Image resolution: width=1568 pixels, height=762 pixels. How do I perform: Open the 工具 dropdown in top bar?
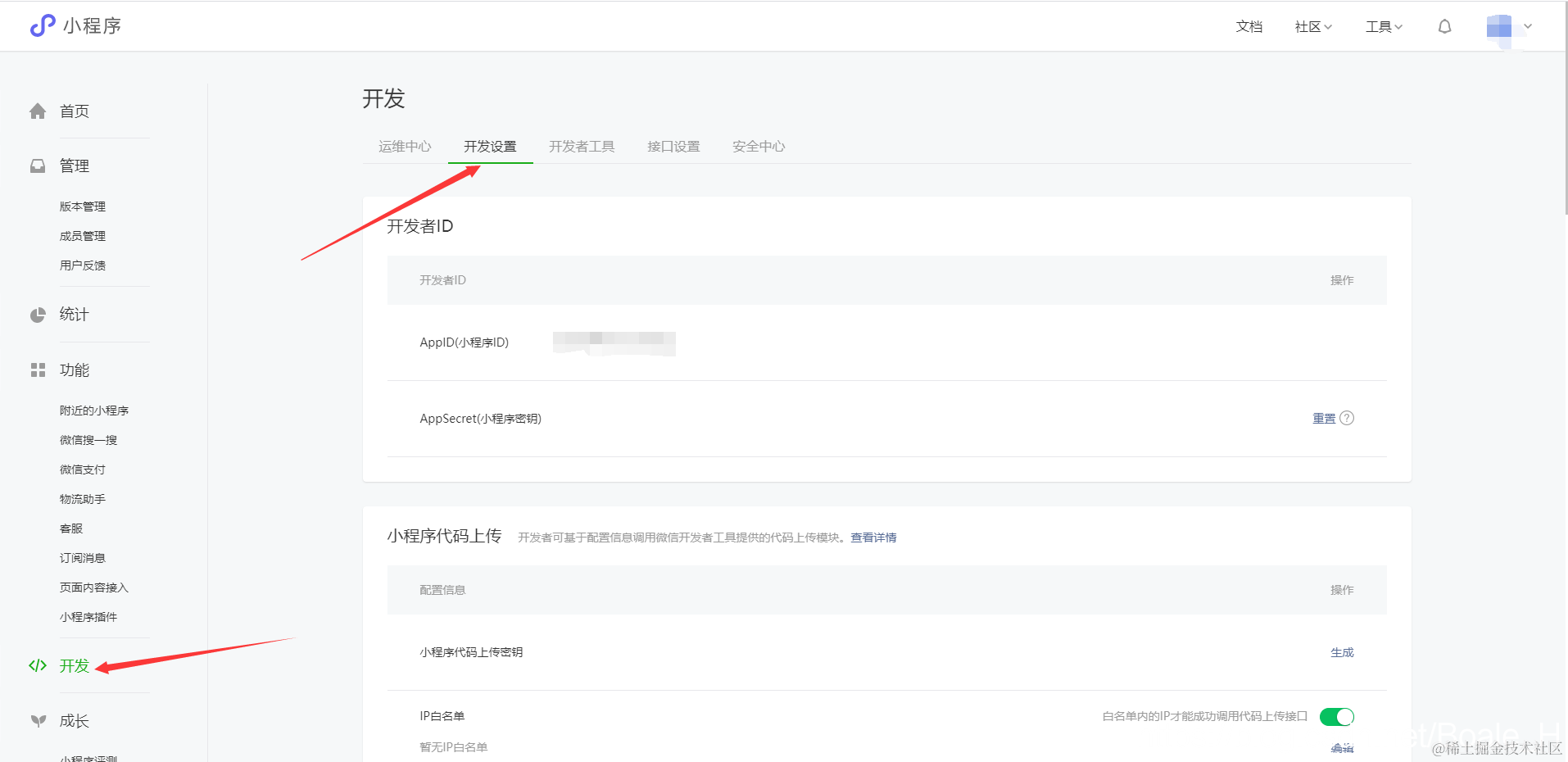pyautogui.click(x=1382, y=25)
